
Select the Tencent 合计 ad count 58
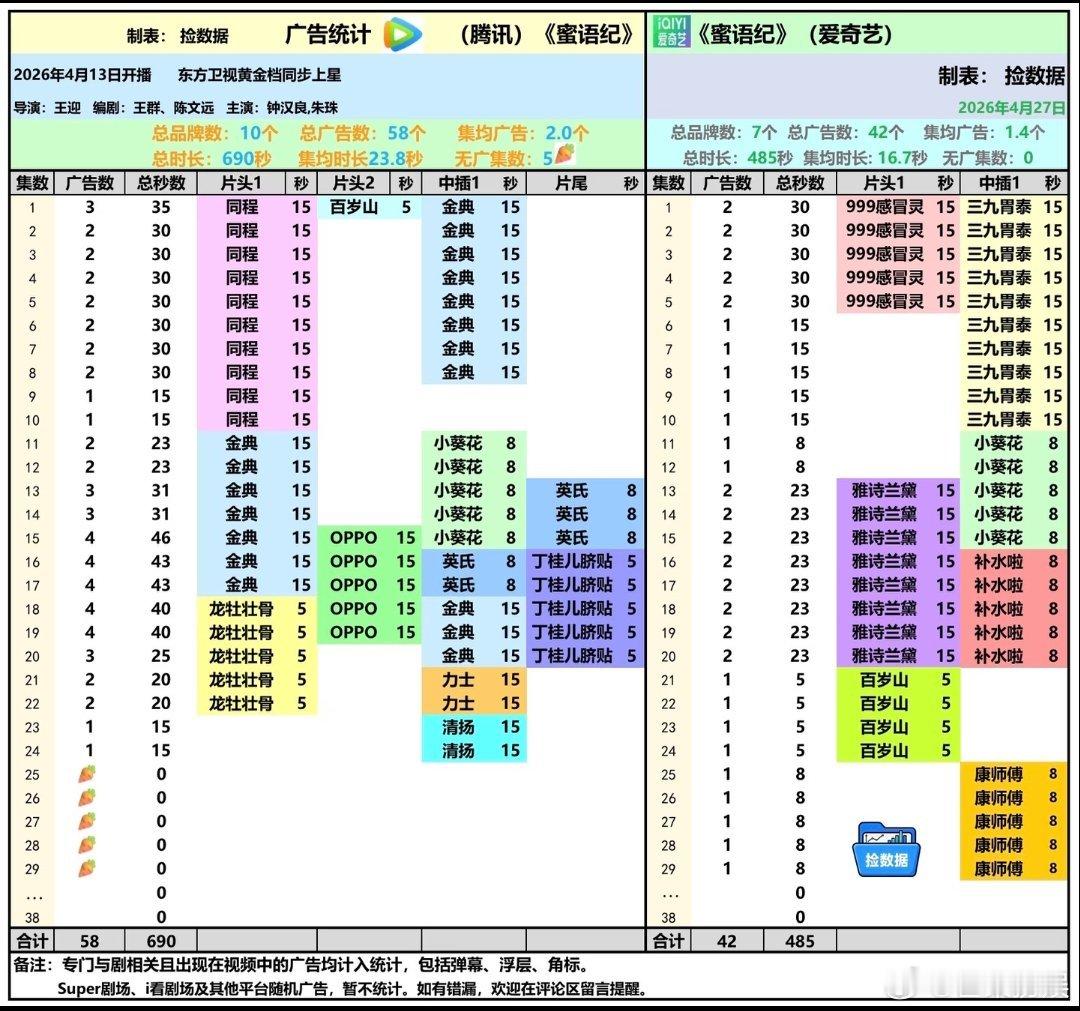(x=90, y=941)
